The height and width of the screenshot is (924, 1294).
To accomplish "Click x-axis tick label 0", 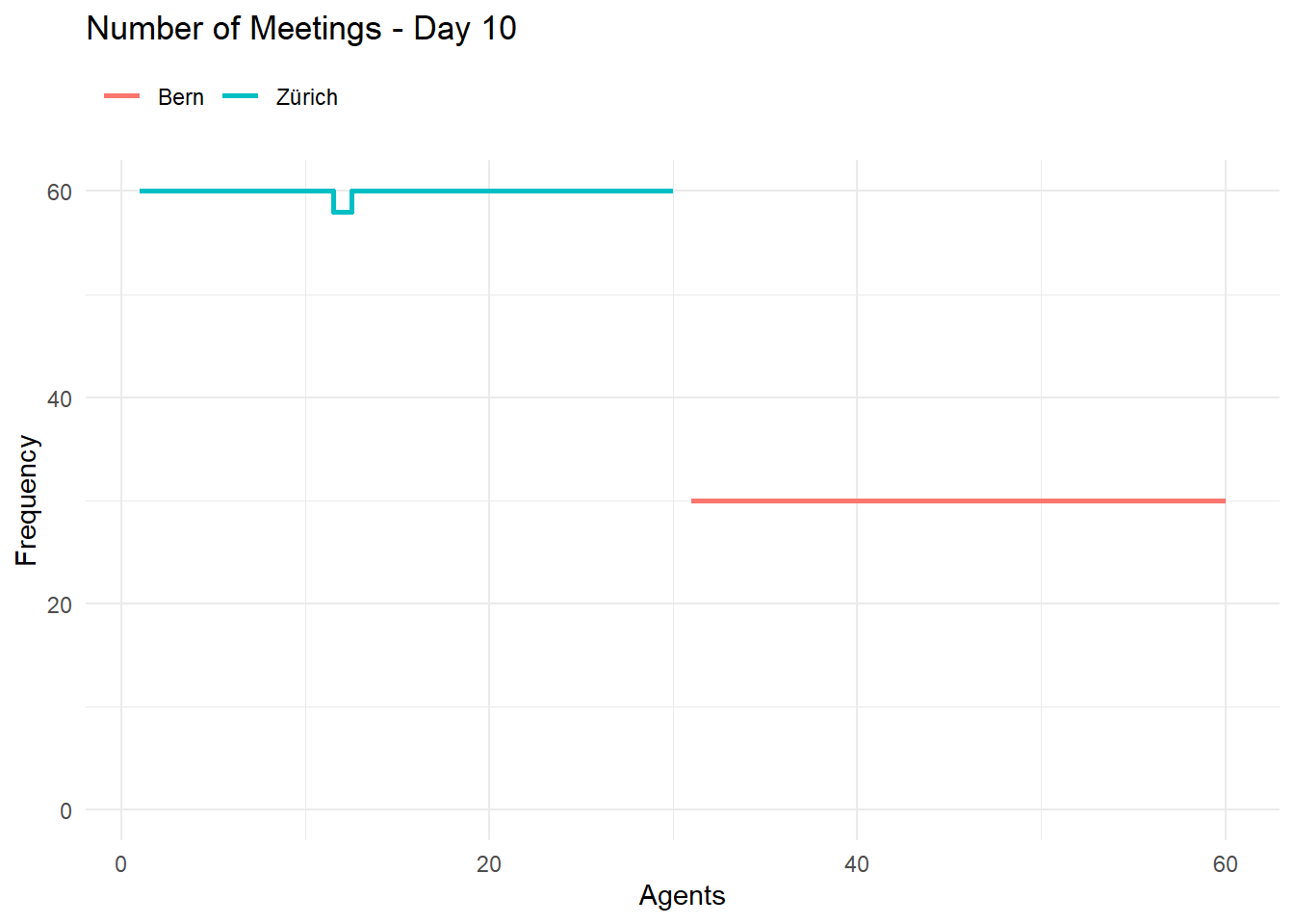I will pos(121,864).
